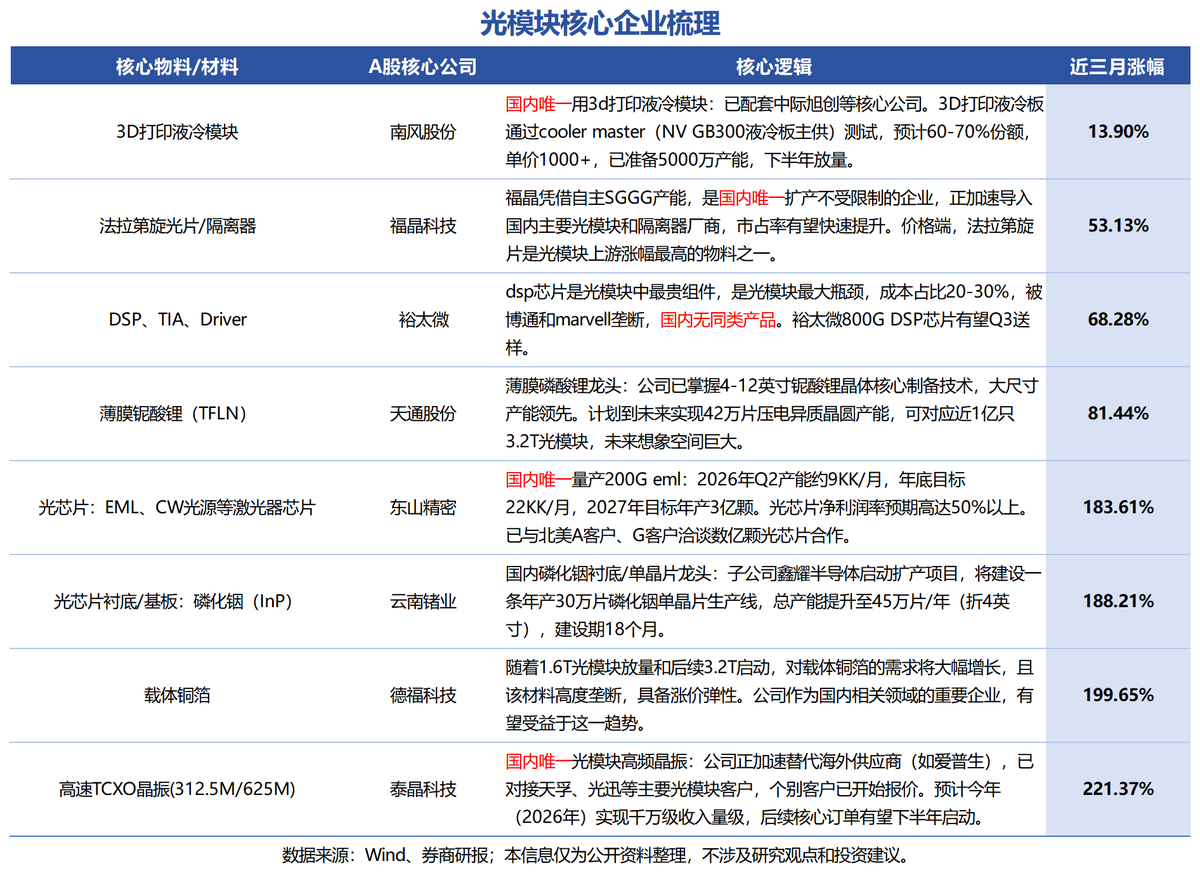1200x873 pixels.
Task: Click the 3D打印液冷模块 cell
Action: tap(177, 132)
